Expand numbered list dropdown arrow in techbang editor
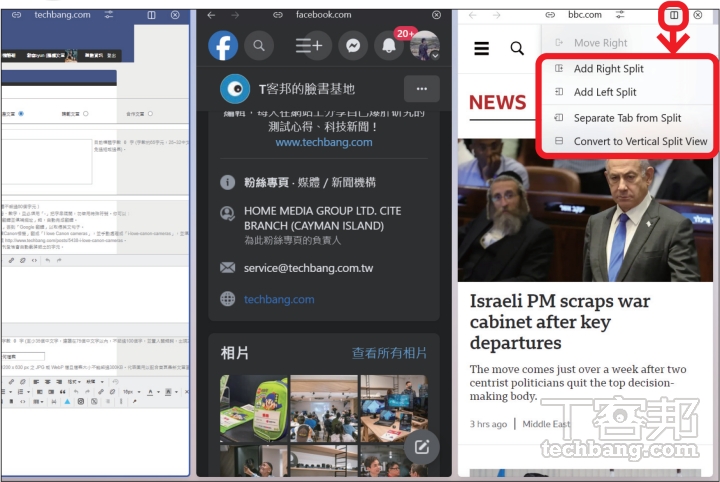The image size is (720, 482). (28, 392)
